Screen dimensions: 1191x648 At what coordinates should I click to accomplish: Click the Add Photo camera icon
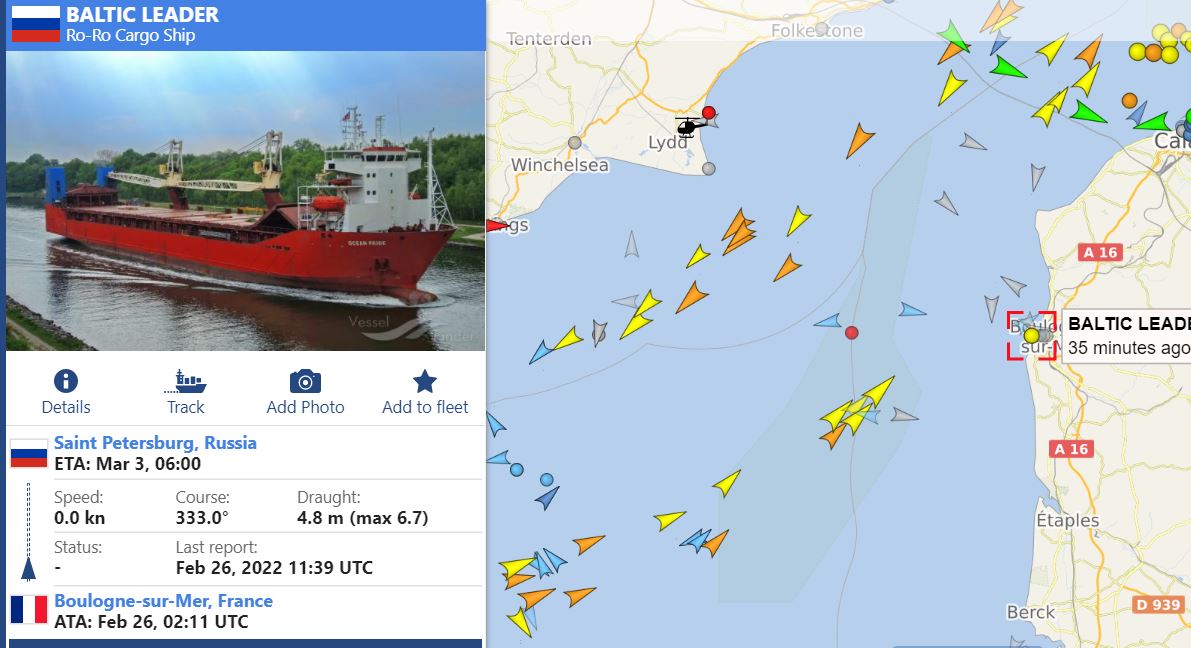click(305, 381)
